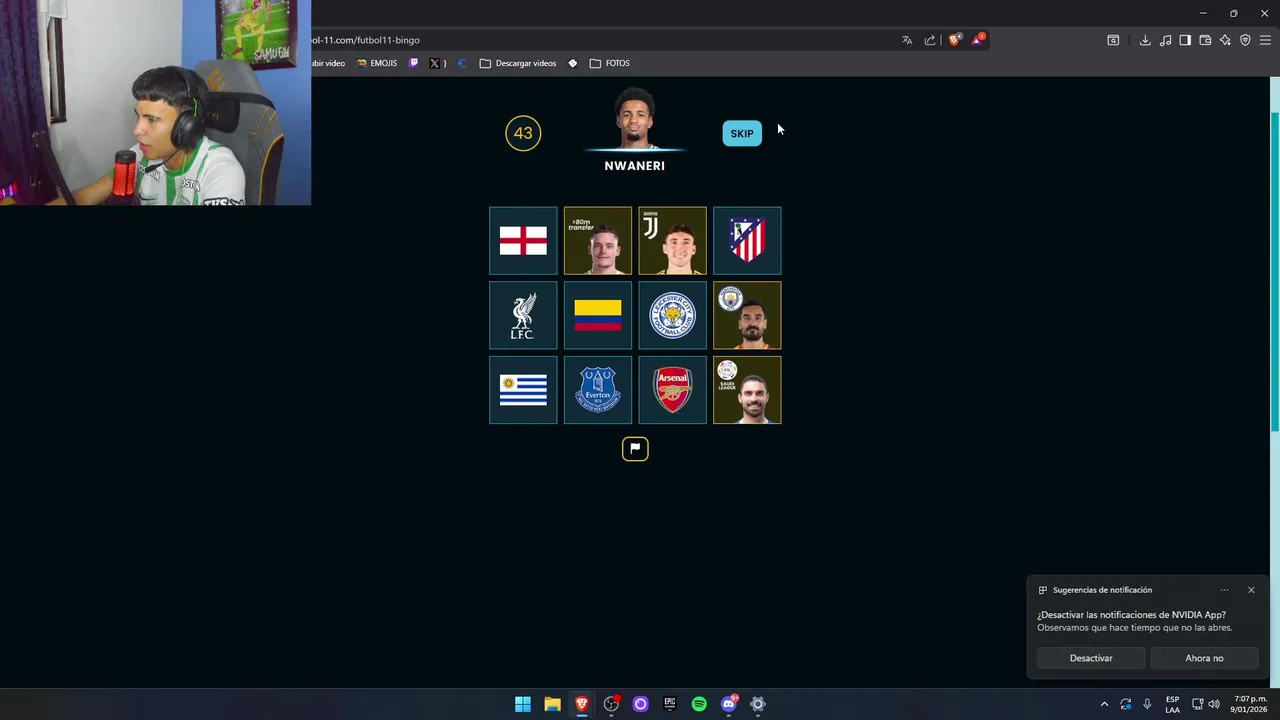
Task: Open the Twitch bookmark icon
Action: click(x=414, y=63)
